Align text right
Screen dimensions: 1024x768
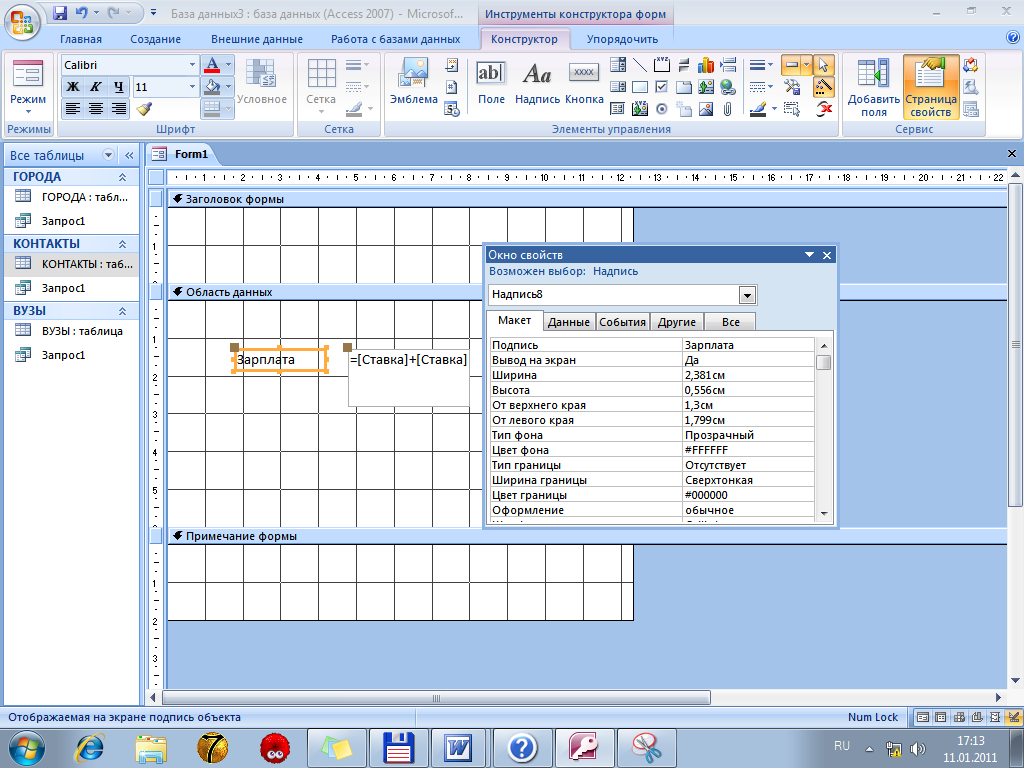coord(118,108)
